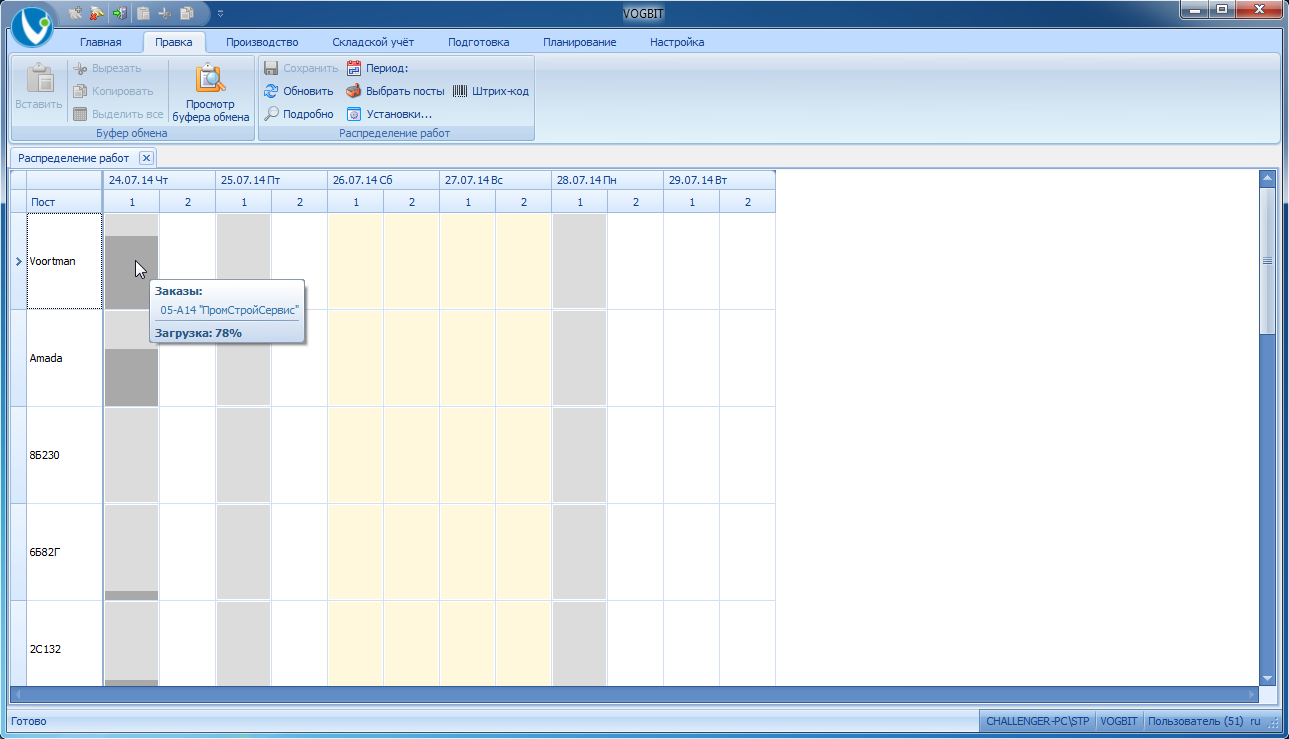Click the Период calendar button
This screenshot has width=1289, height=739.
tap(377, 68)
